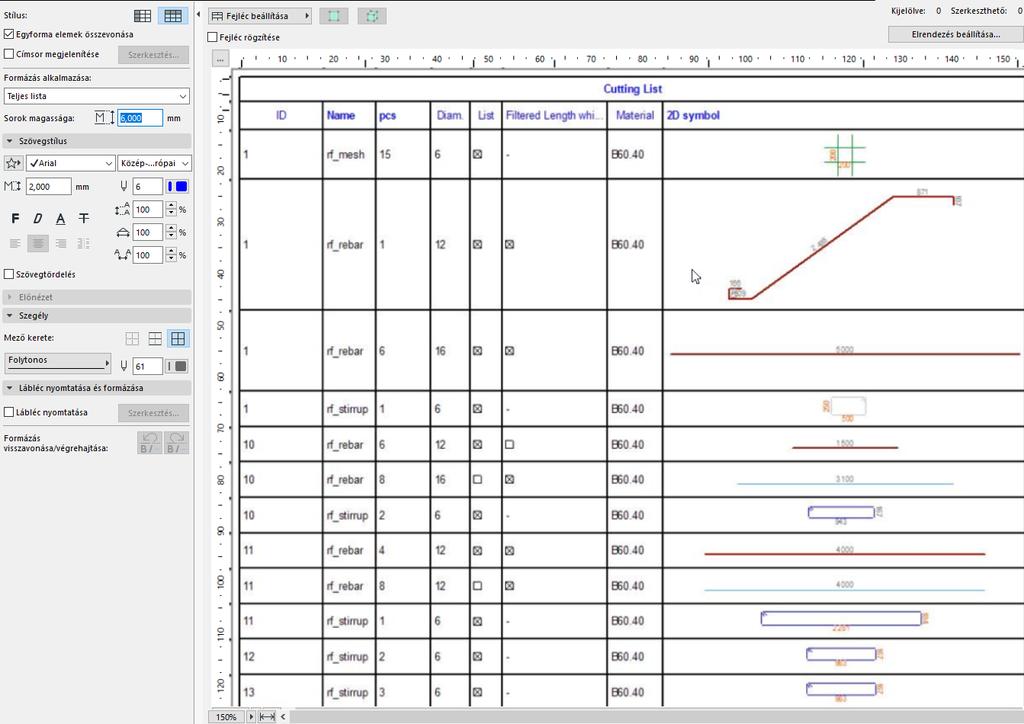Open the blue text pen color swatch

click(x=178, y=187)
